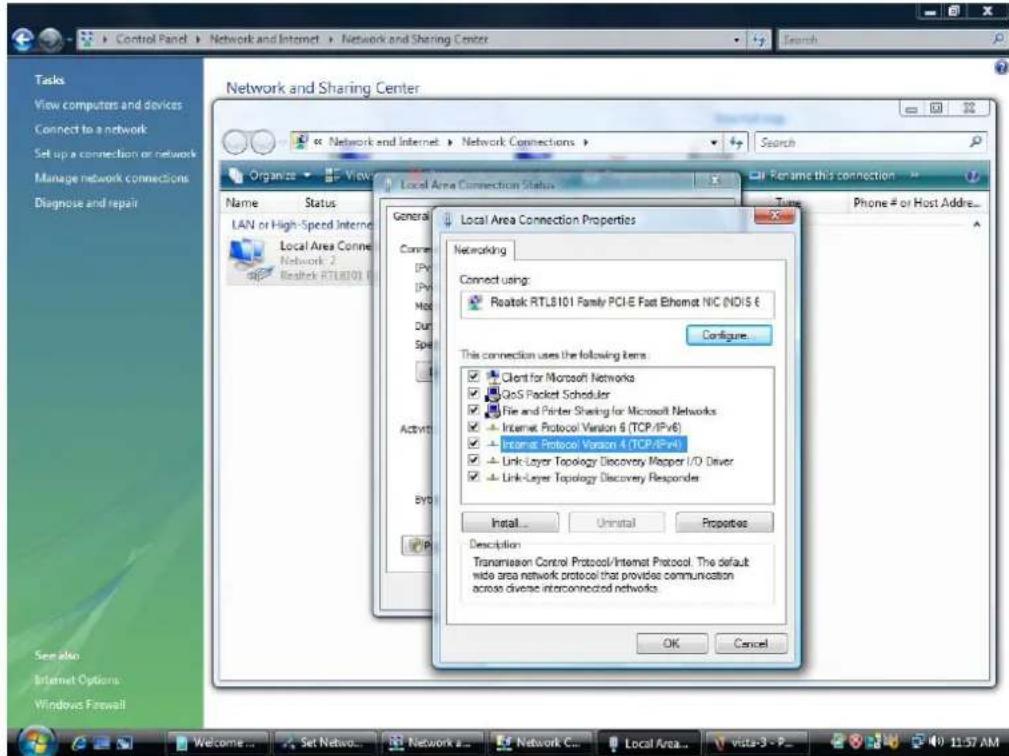Click search magnifier in Control Panel search box
Screen dimensions: 1009x756
point(997,39)
